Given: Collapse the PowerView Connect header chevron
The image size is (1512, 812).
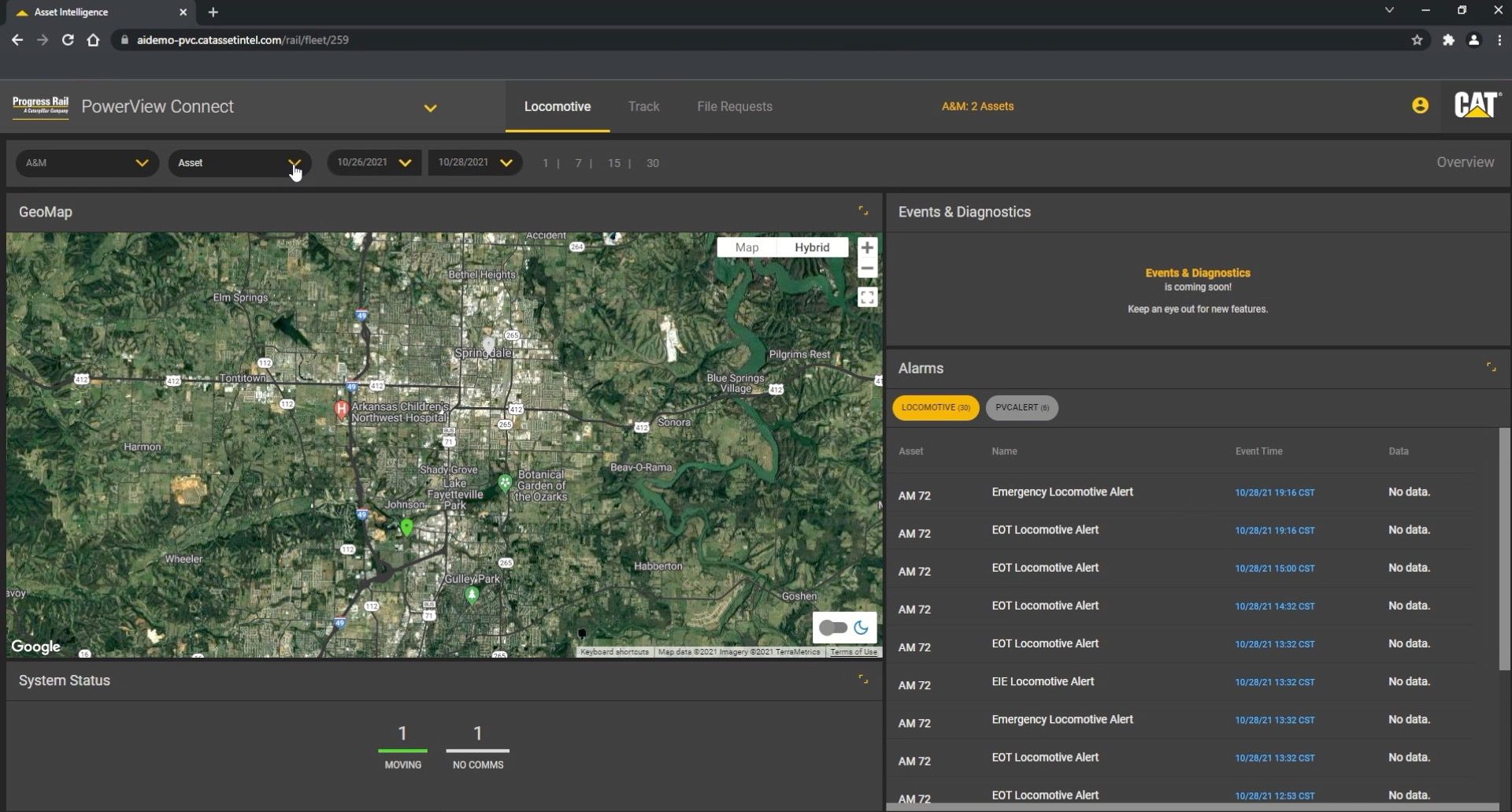Looking at the screenshot, I should tap(430, 108).
